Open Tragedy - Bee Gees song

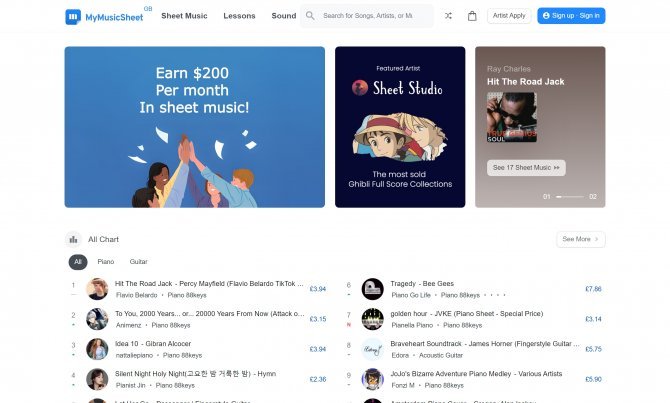422,284
